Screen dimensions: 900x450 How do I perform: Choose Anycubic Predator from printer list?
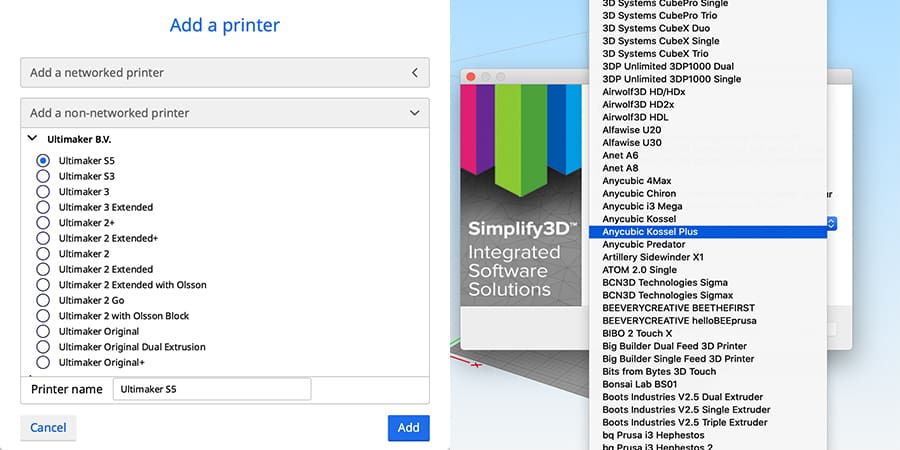click(708, 245)
